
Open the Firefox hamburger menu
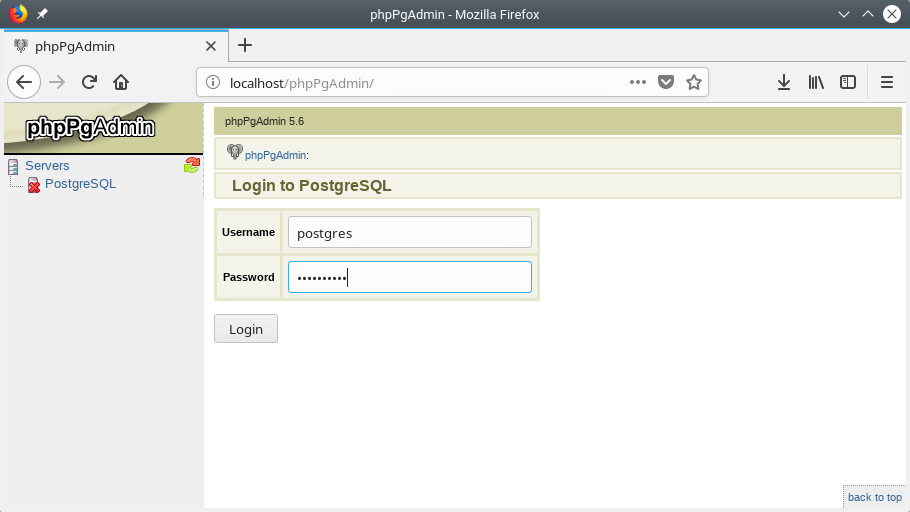coord(886,82)
